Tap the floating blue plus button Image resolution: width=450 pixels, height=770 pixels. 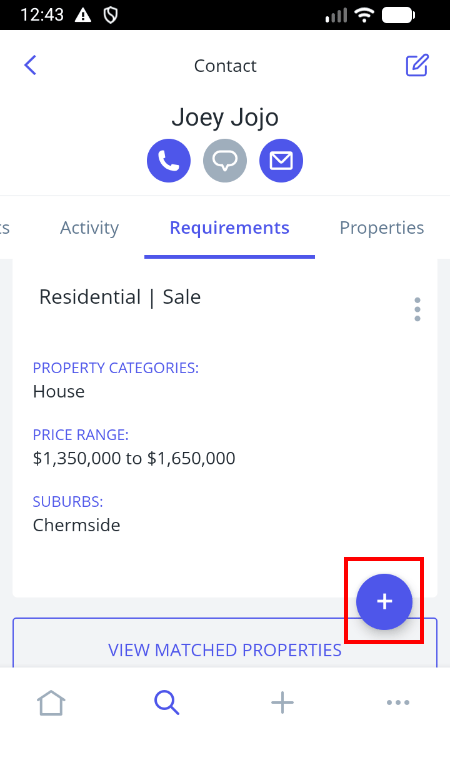[x=384, y=602]
